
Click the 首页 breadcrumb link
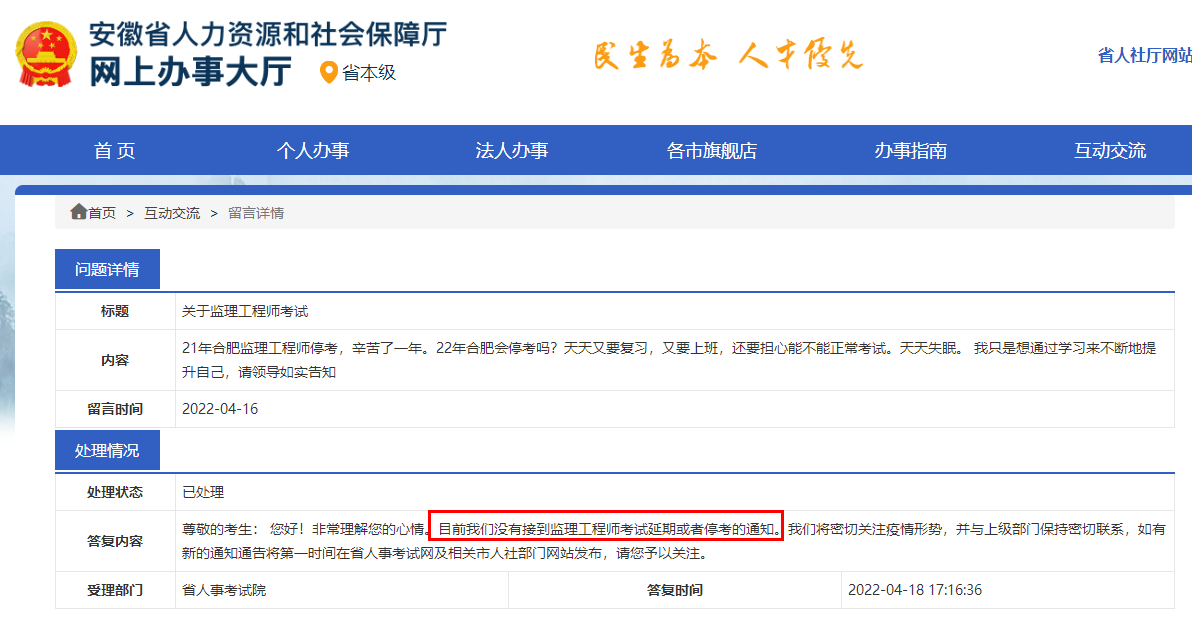click(104, 212)
